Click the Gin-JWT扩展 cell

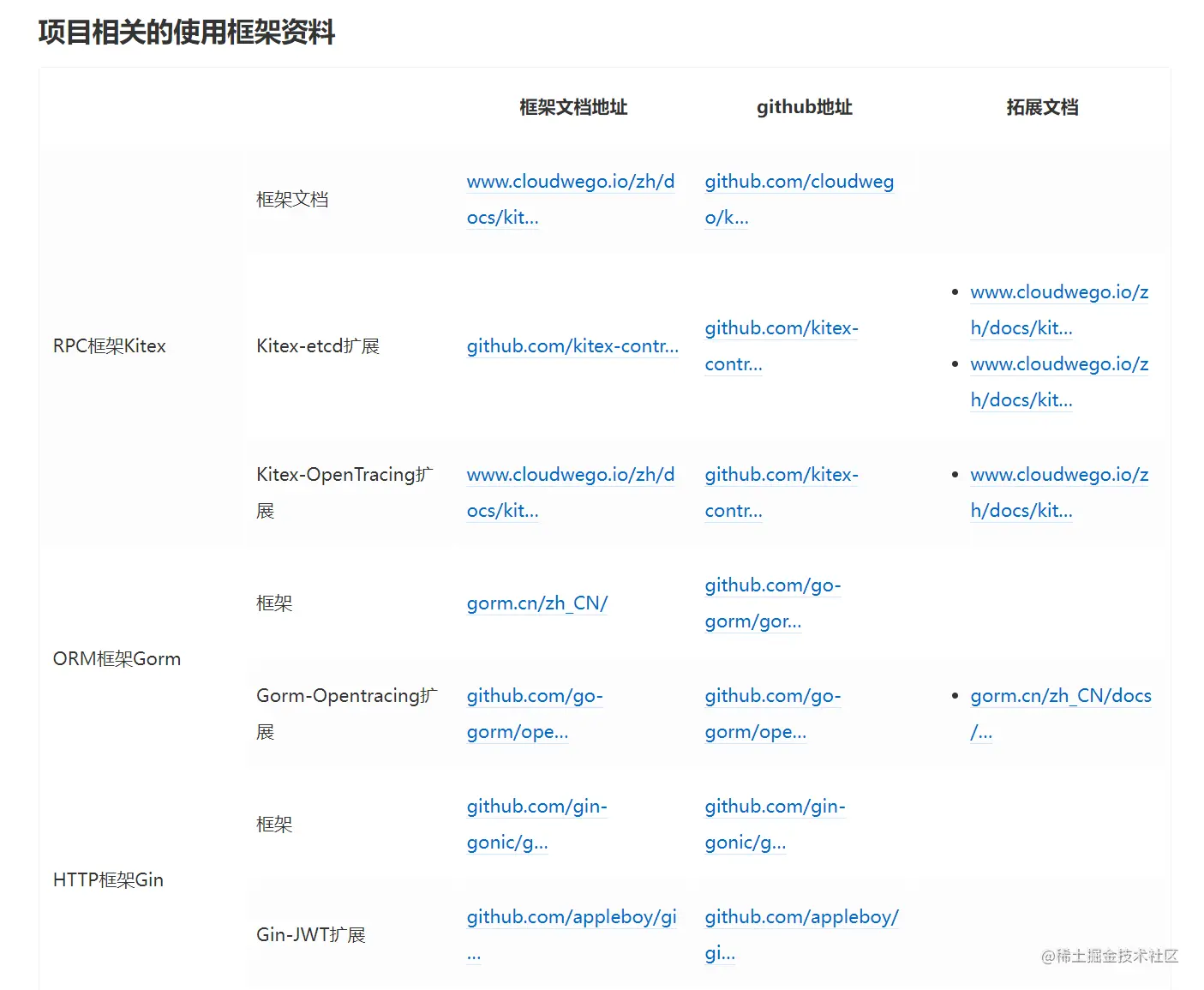pyautogui.click(x=311, y=935)
